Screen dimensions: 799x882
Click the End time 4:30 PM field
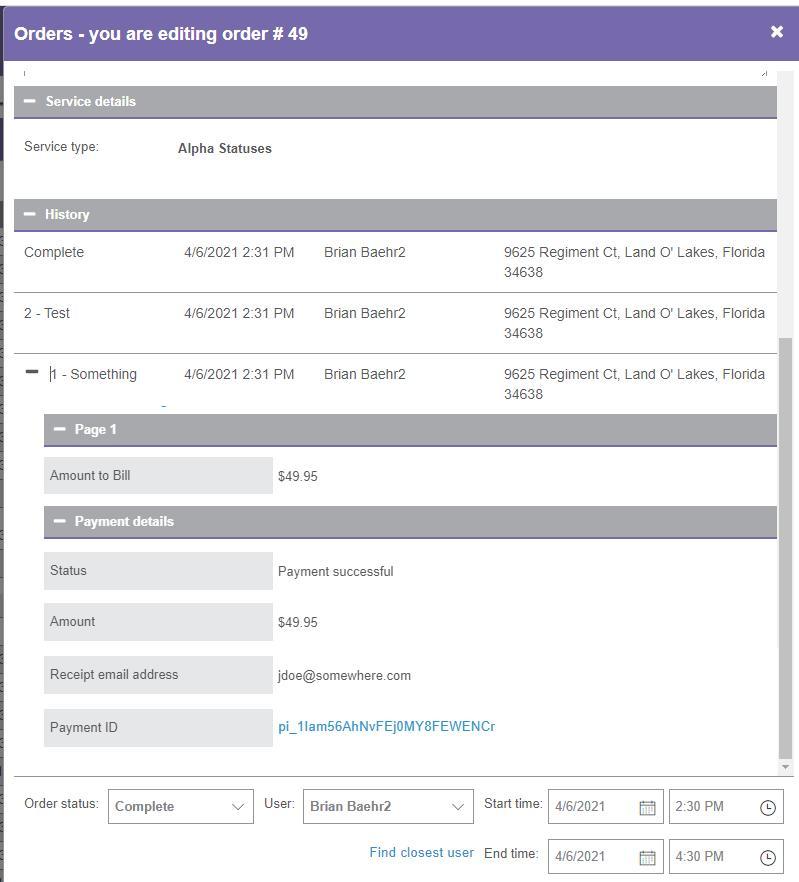point(712,857)
